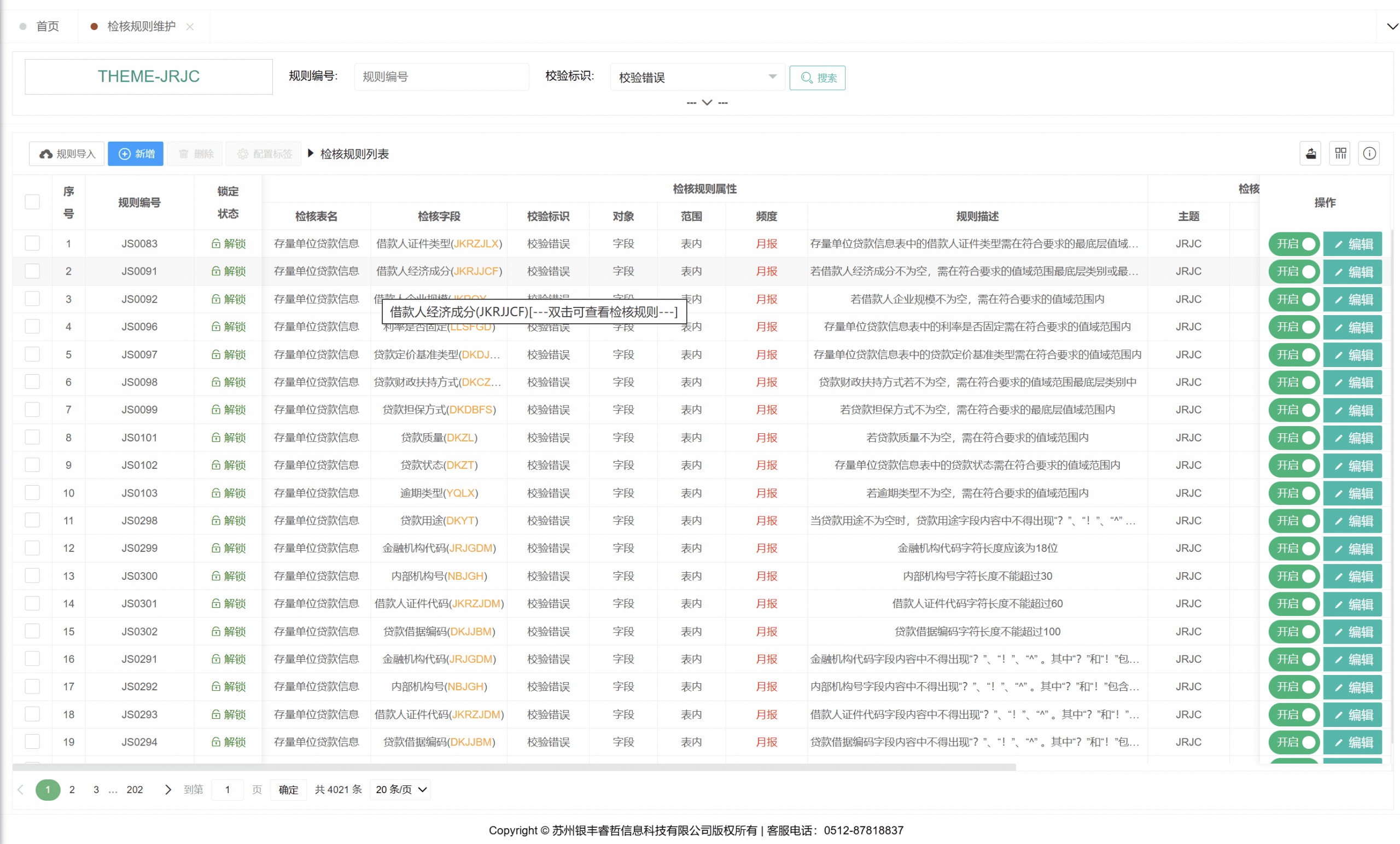1400x844 pixels.
Task: Click the edit pencil for row JS0083
Action: click(1352, 245)
